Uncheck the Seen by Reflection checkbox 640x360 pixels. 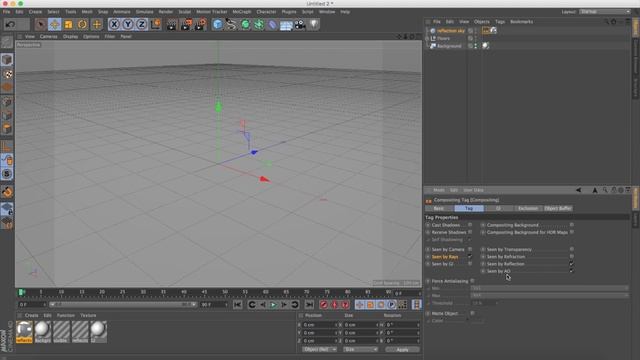point(571,264)
